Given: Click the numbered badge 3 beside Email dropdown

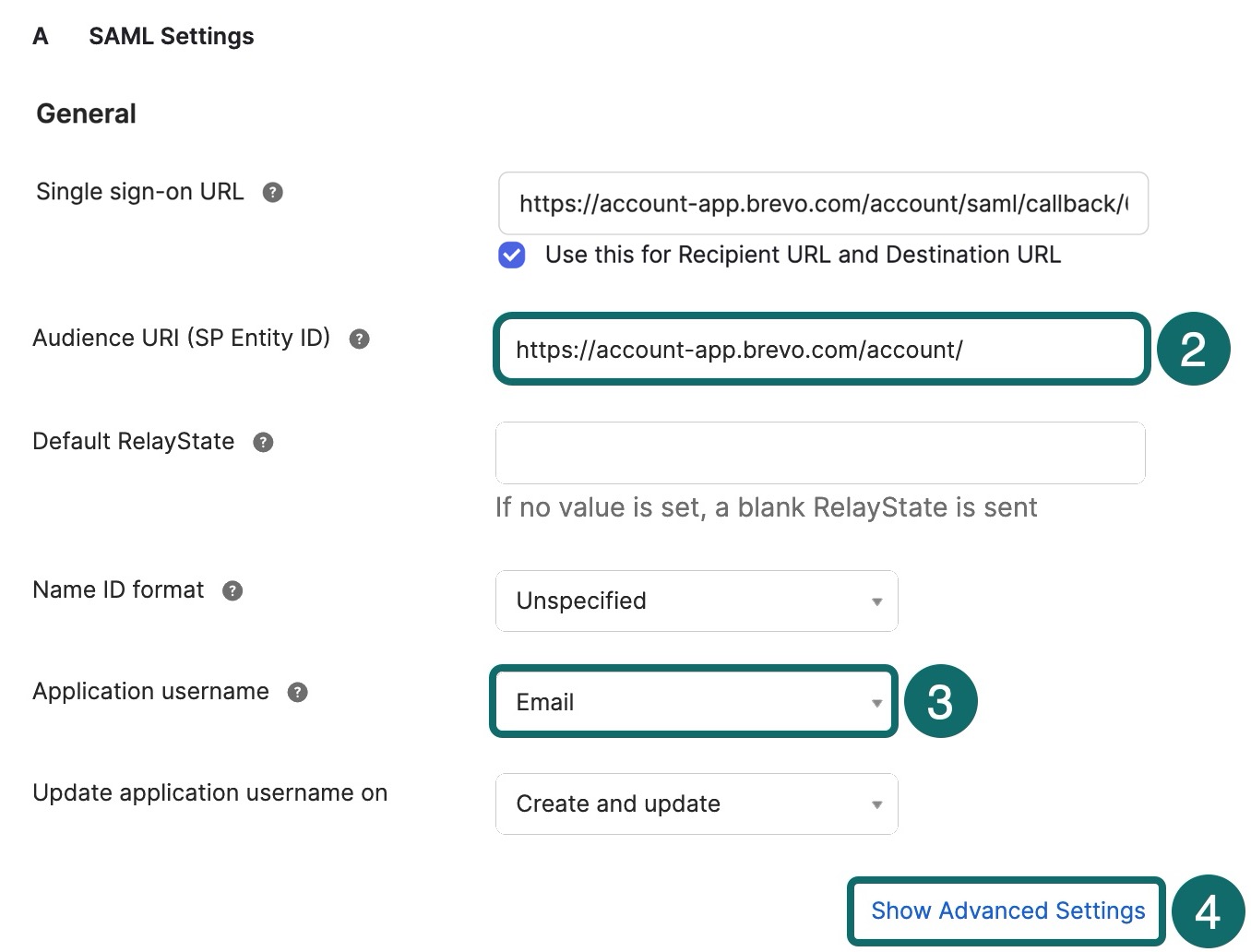Looking at the screenshot, I should 942,702.
